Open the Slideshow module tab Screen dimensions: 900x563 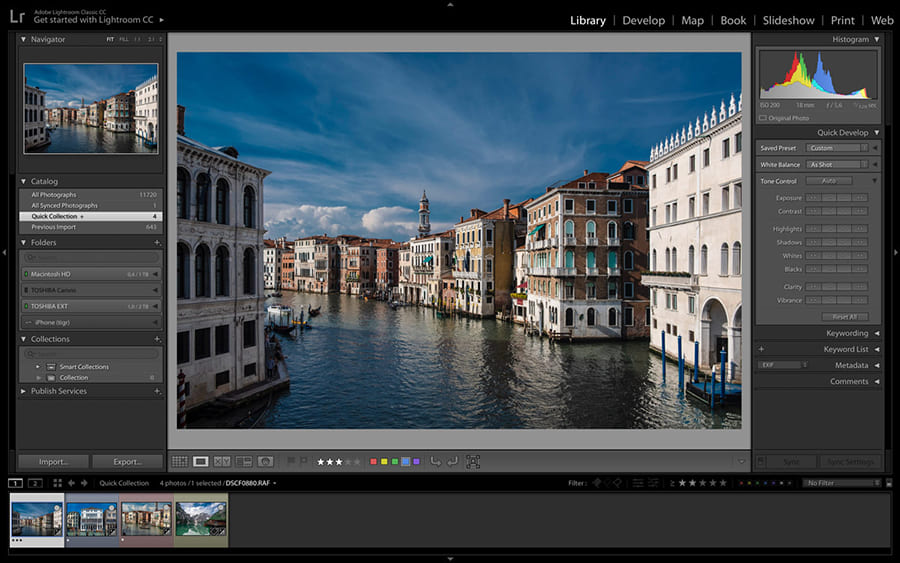[788, 20]
